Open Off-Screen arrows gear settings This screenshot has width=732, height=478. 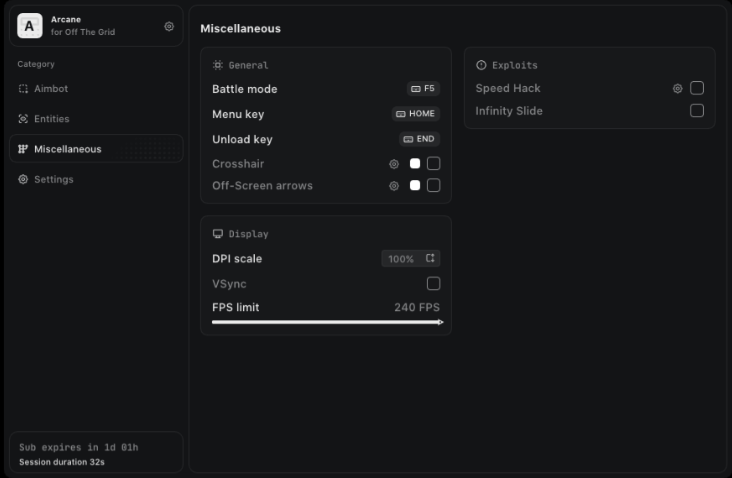tap(394, 185)
